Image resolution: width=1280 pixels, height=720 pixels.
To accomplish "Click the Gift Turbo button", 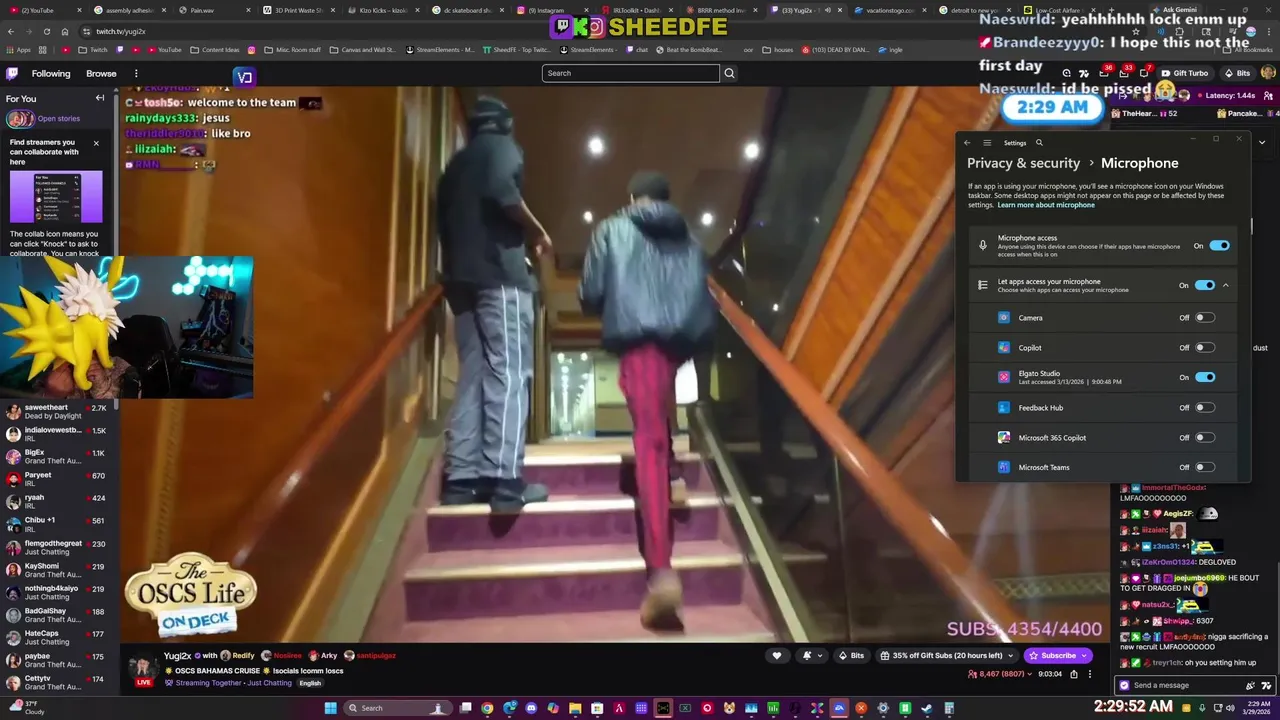I will [1185, 73].
